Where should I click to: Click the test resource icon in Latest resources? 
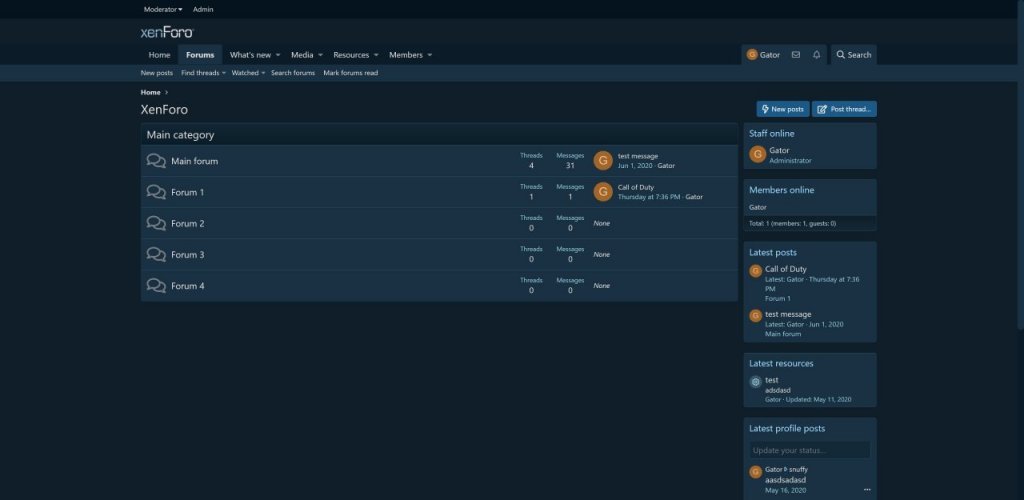click(756, 382)
